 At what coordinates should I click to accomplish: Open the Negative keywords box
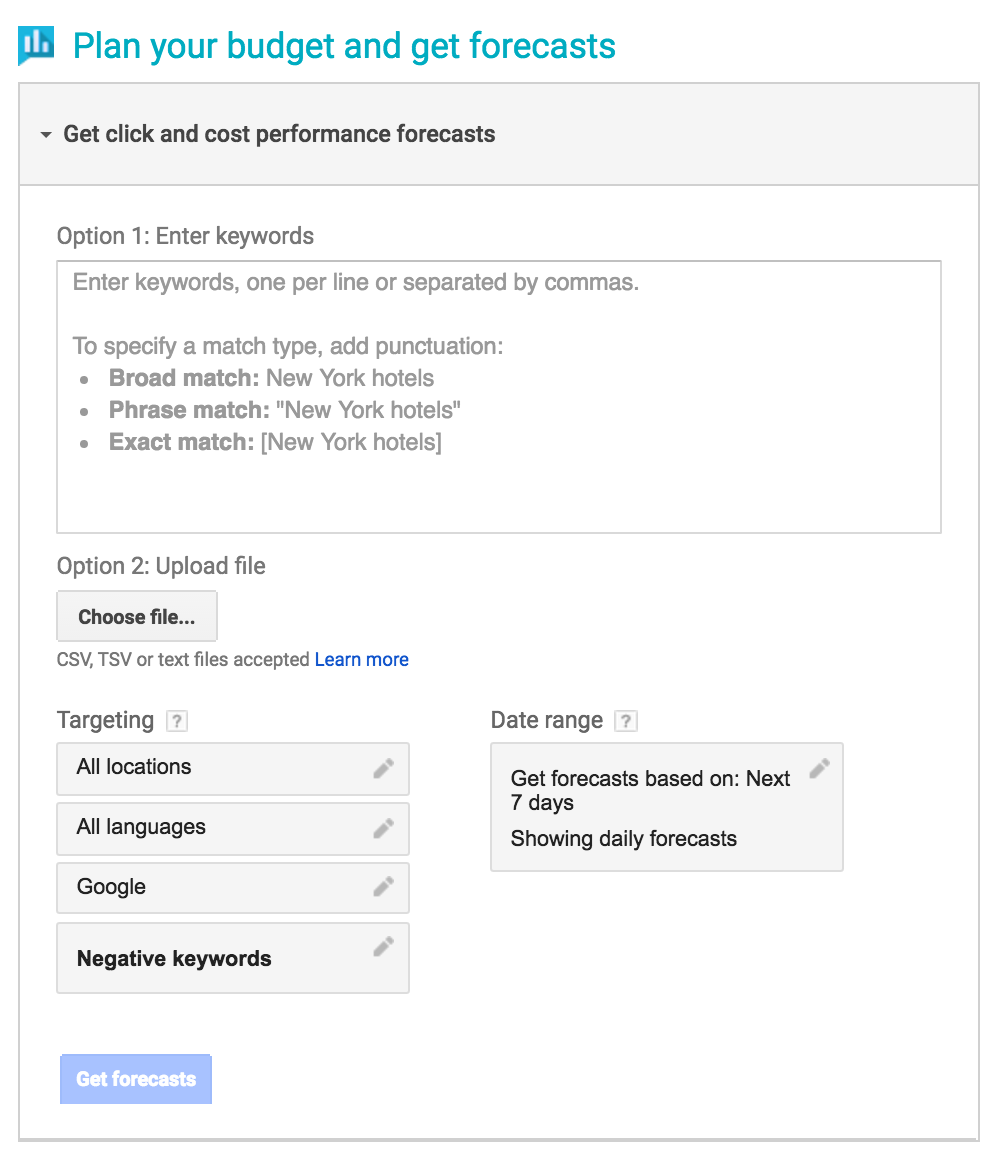(x=232, y=958)
